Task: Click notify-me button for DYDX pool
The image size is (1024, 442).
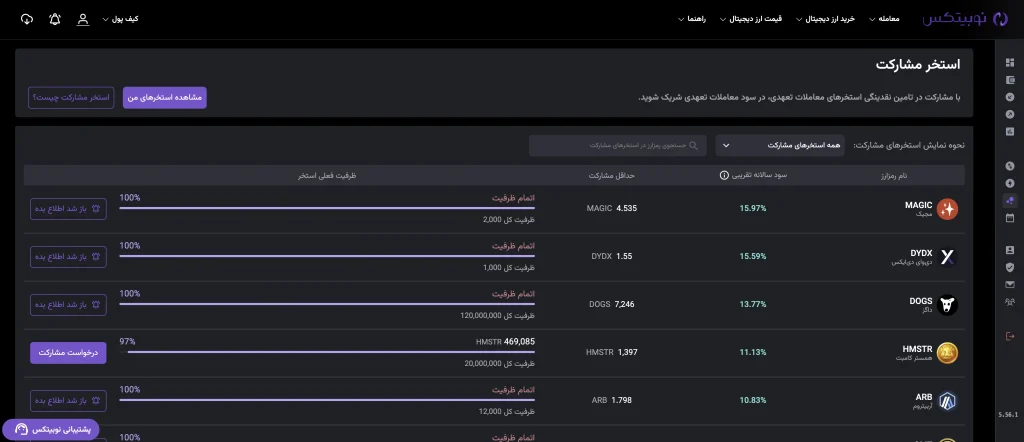Action: tap(69, 257)
